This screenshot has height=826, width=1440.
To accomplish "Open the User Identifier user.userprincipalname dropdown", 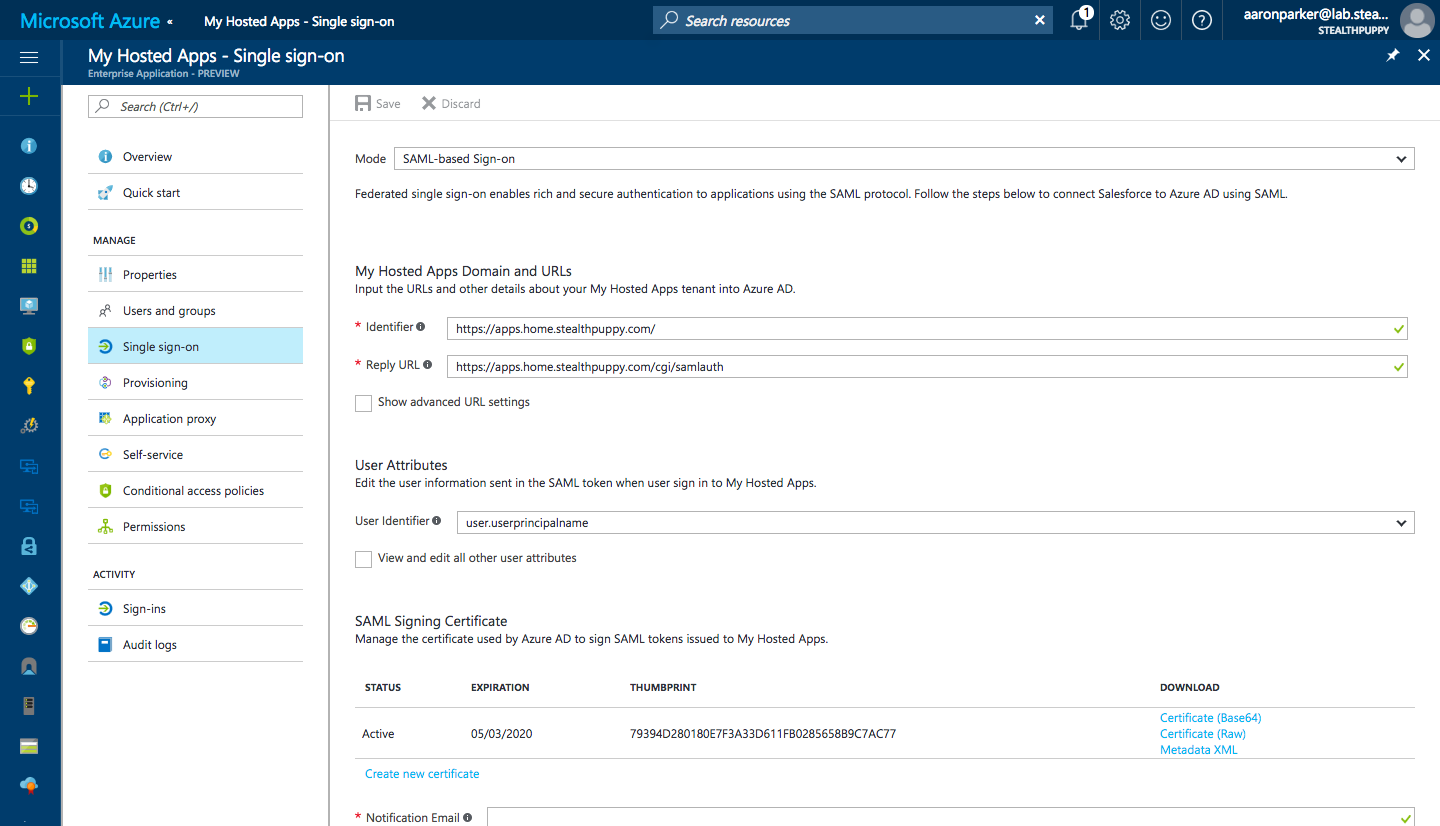I will (935, 522).
